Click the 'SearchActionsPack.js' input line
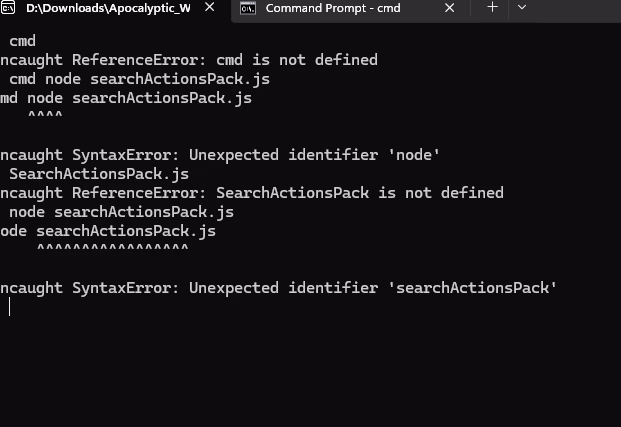621x427 pixels. [98, 174]
